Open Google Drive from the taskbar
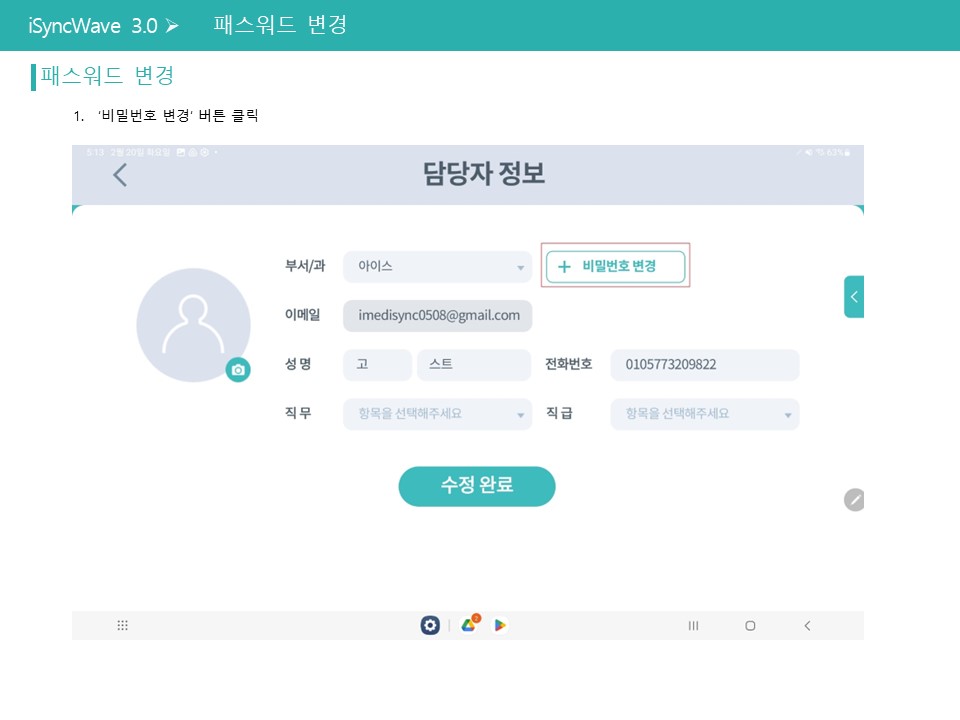 468,626
